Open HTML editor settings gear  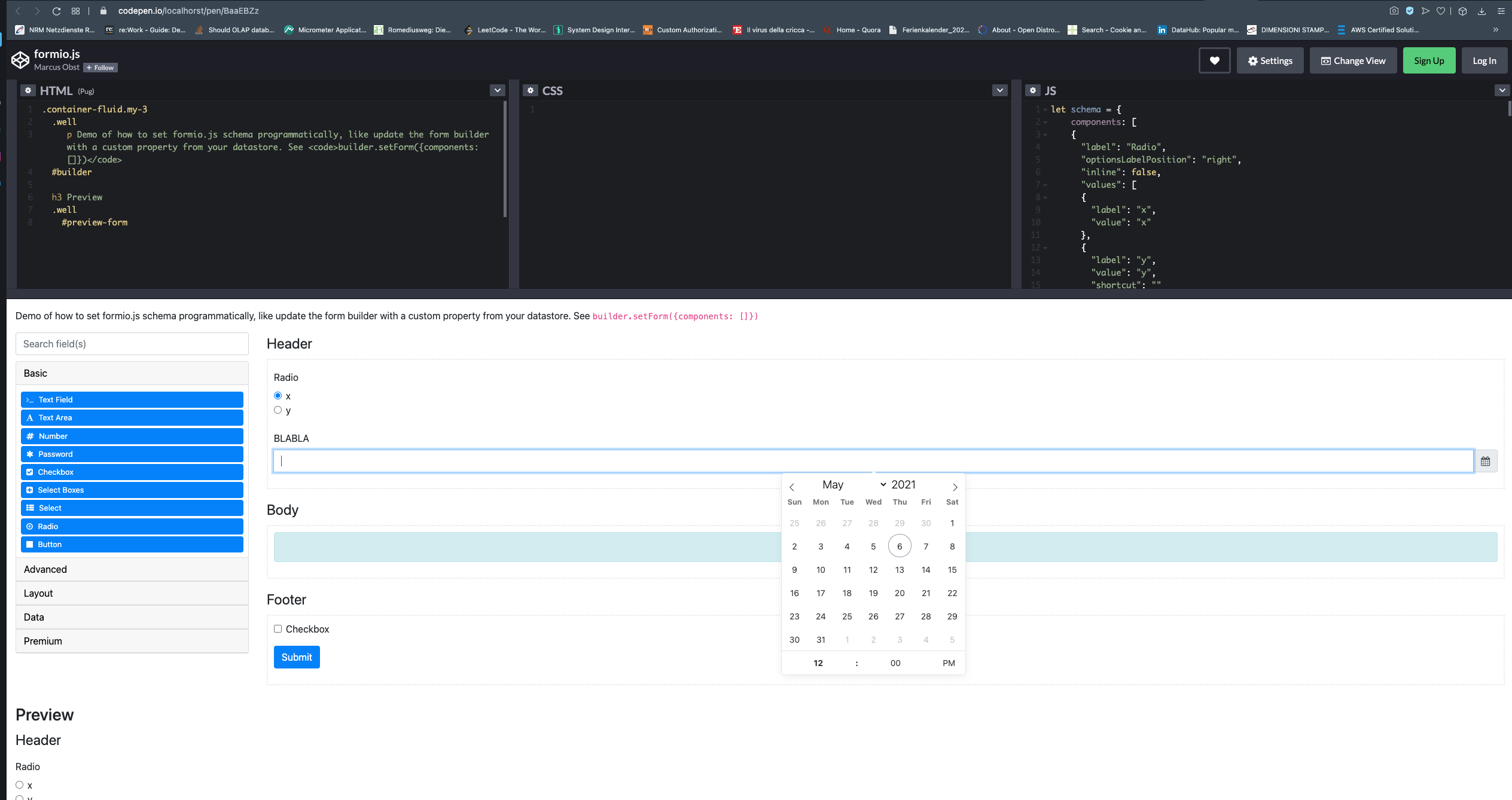tap(28, 90)
